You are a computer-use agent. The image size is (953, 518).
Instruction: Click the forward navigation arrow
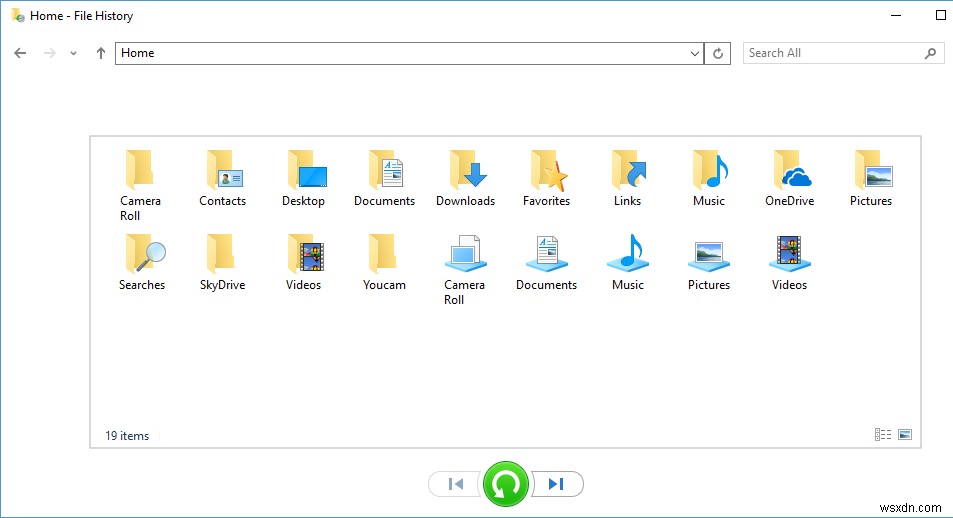(50, 54)
